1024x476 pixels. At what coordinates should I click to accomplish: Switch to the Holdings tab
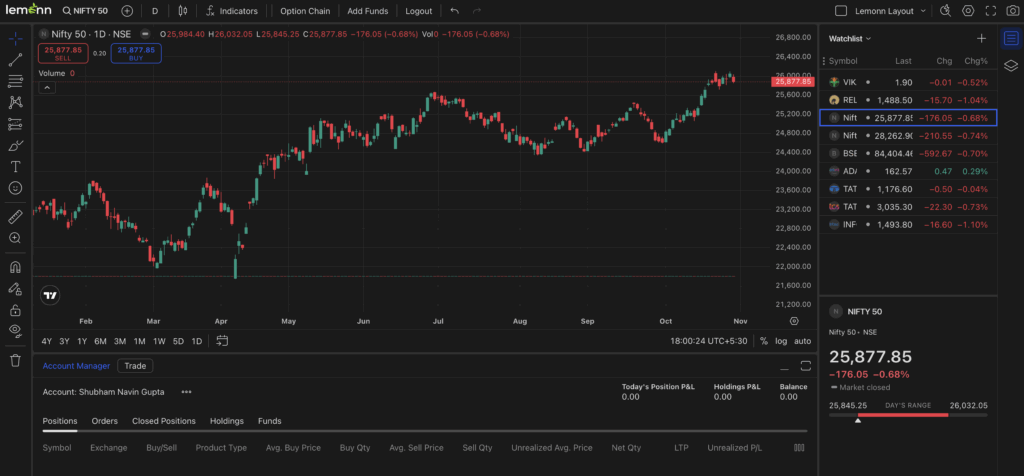226,421
